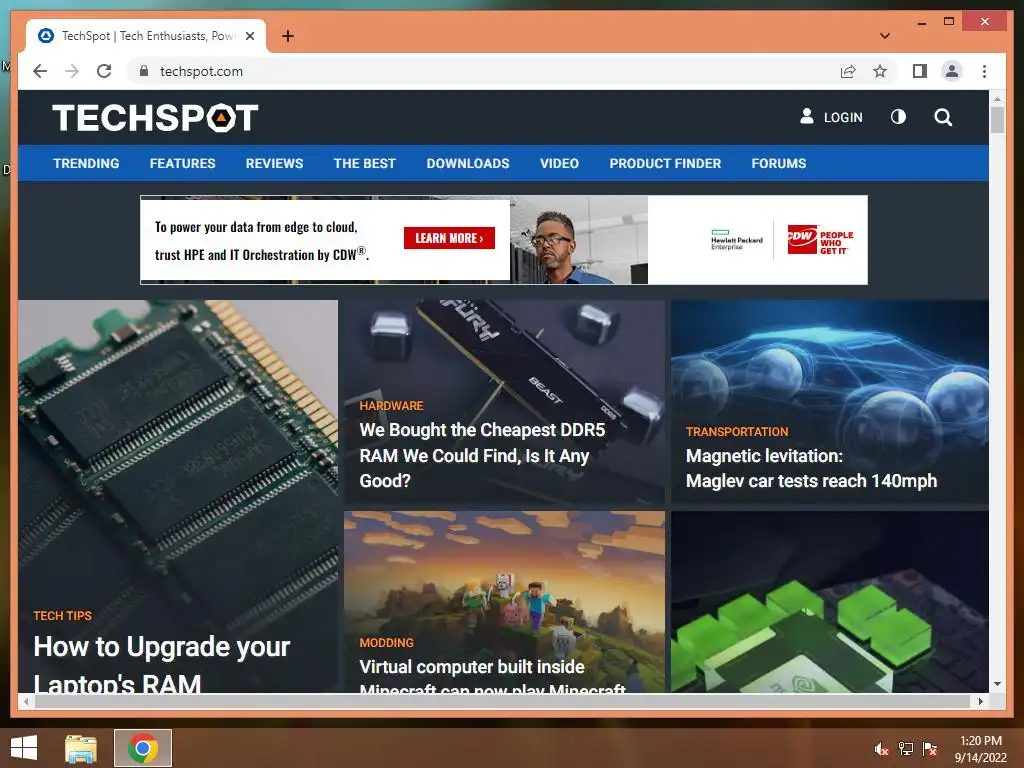Click the network tray icon

pyautogui.click(x=906, y=748)
